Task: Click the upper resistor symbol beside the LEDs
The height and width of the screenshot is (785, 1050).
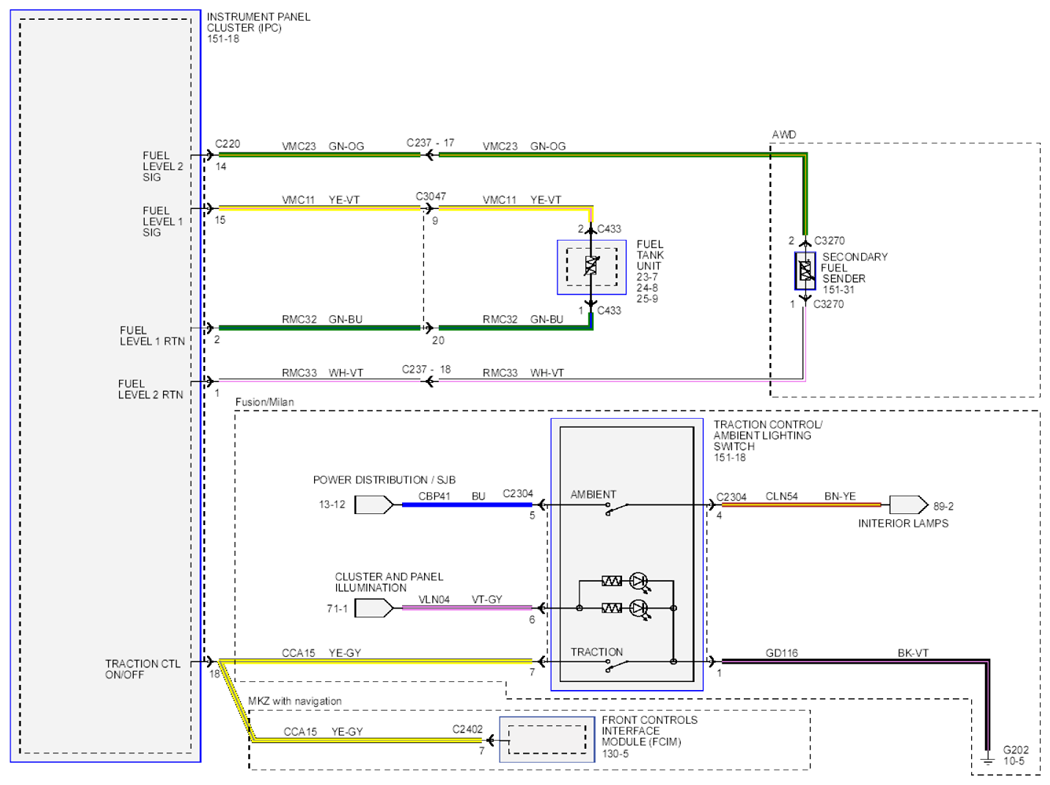Action: (x=611, y=581)
